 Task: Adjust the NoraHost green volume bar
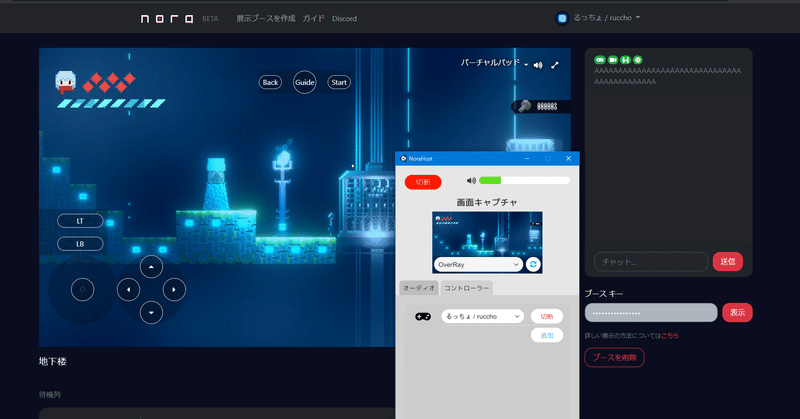[x=524, y=180]
